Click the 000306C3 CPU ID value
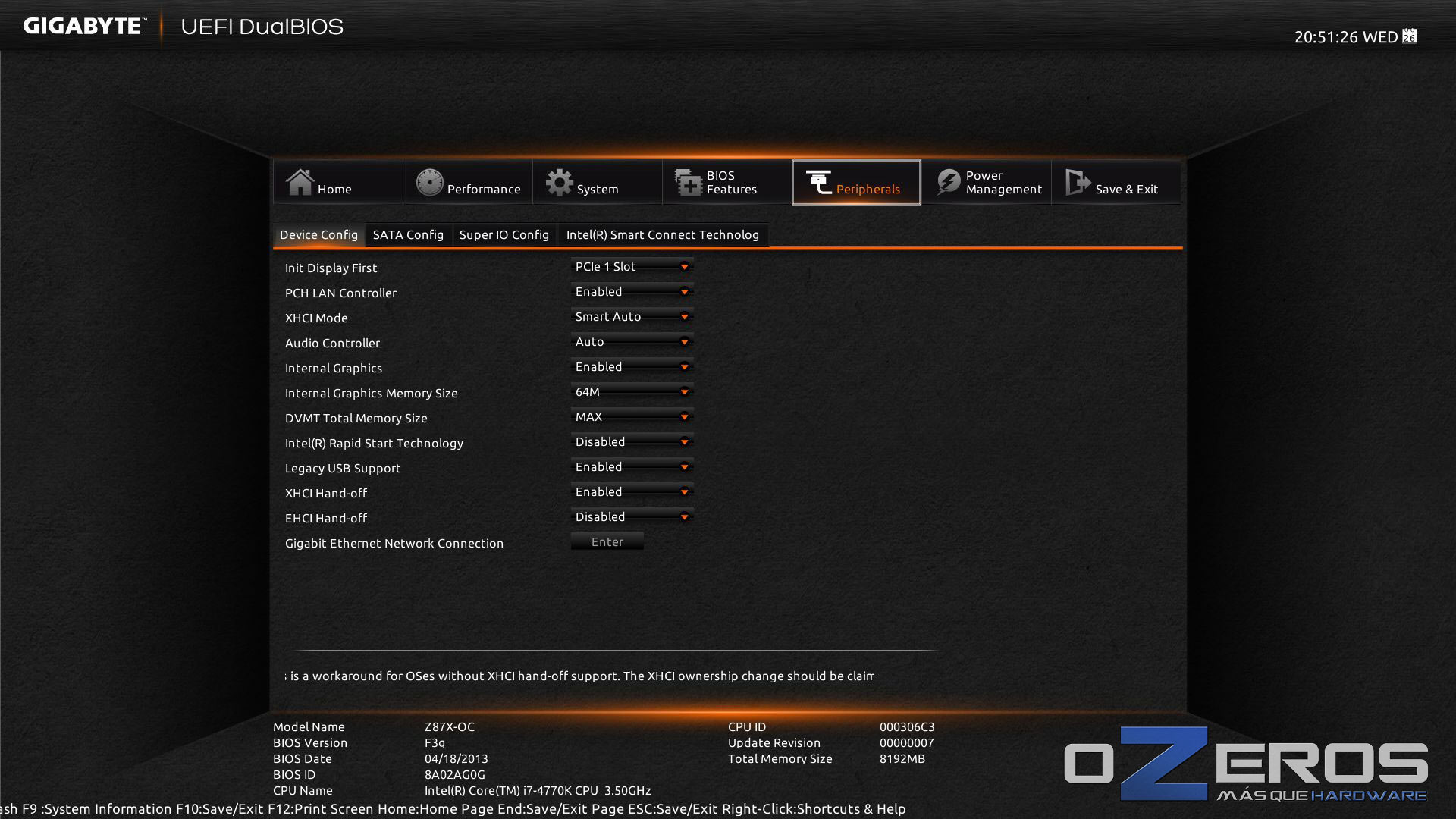Screen dimensions: 1456x819 pyautogui.click(x=907, y=726)
